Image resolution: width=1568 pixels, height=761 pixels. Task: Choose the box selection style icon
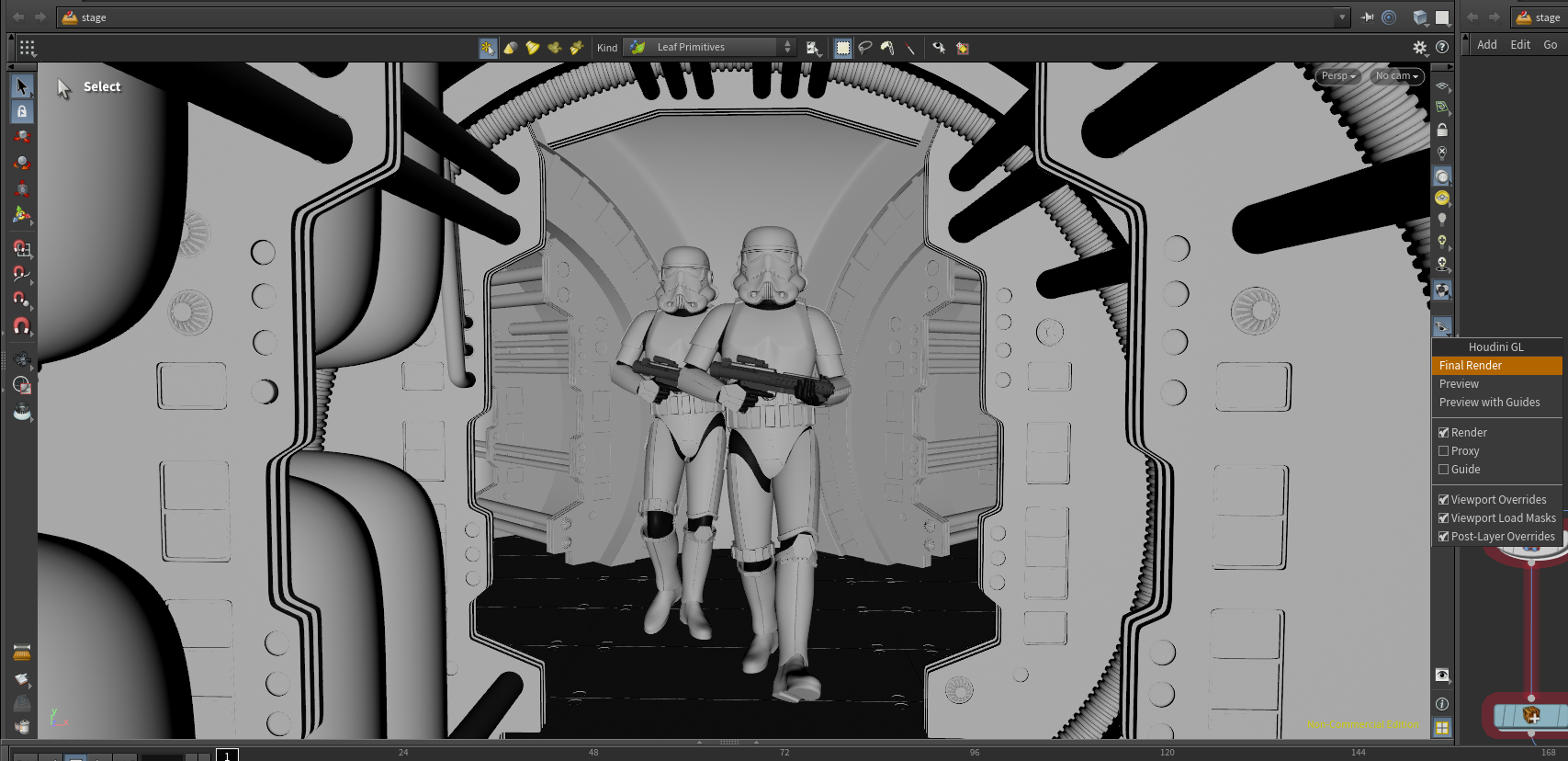pyautogui.click(x=843, y=48)
